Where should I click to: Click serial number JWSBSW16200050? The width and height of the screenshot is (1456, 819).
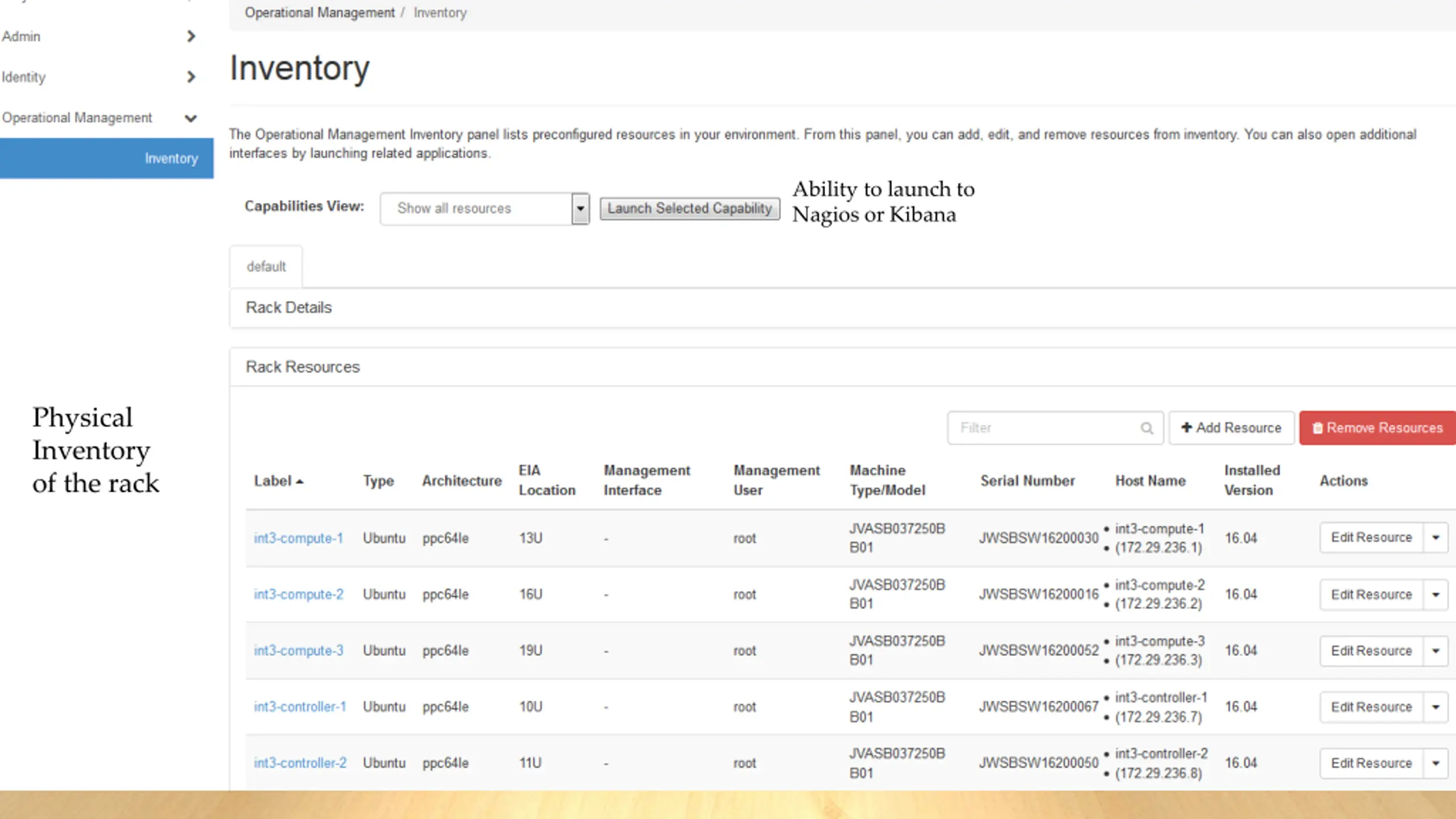(1039, 763)
